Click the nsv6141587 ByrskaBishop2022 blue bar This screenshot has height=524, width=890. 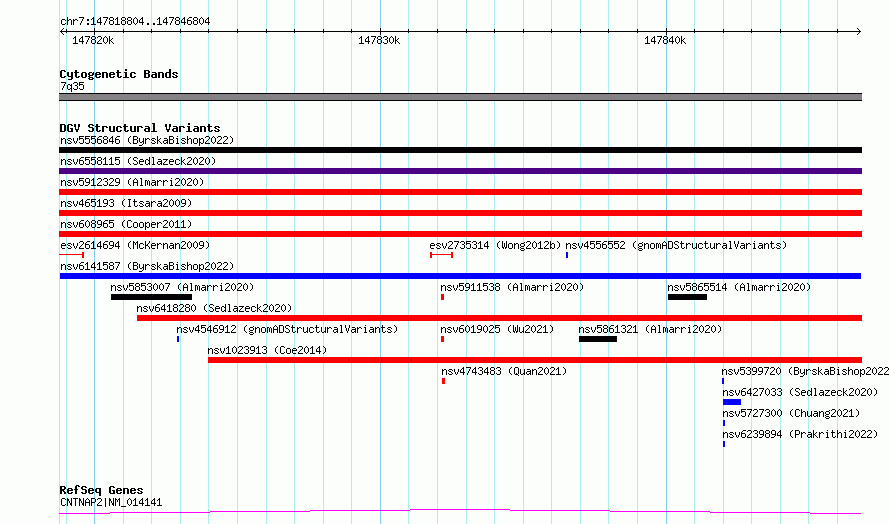[460, 276]
